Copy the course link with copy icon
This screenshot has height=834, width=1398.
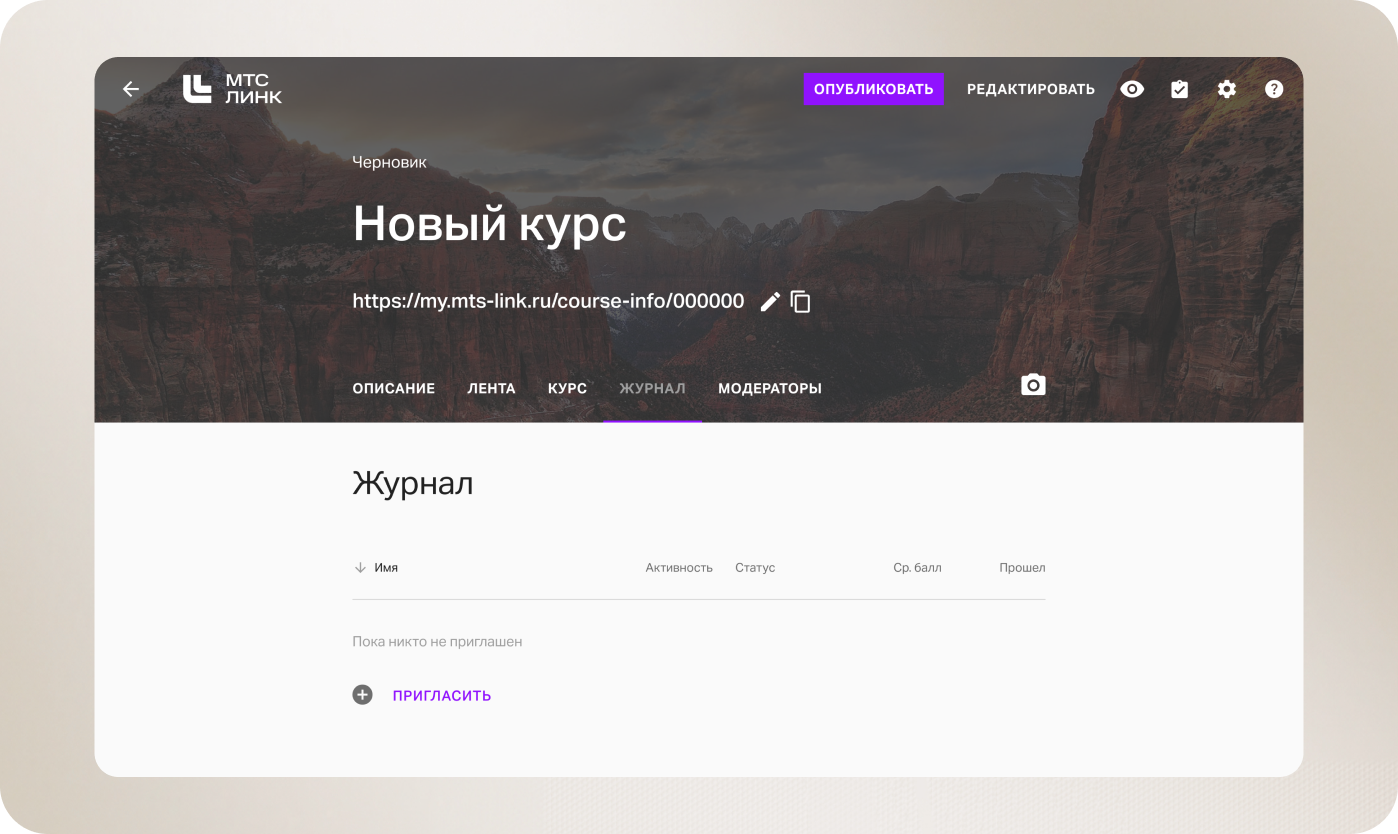coord(801,302)
